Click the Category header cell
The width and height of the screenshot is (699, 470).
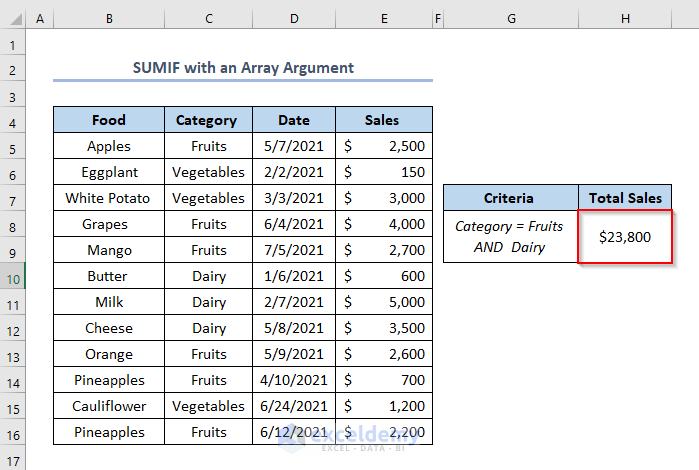click(x=208, y=120)
